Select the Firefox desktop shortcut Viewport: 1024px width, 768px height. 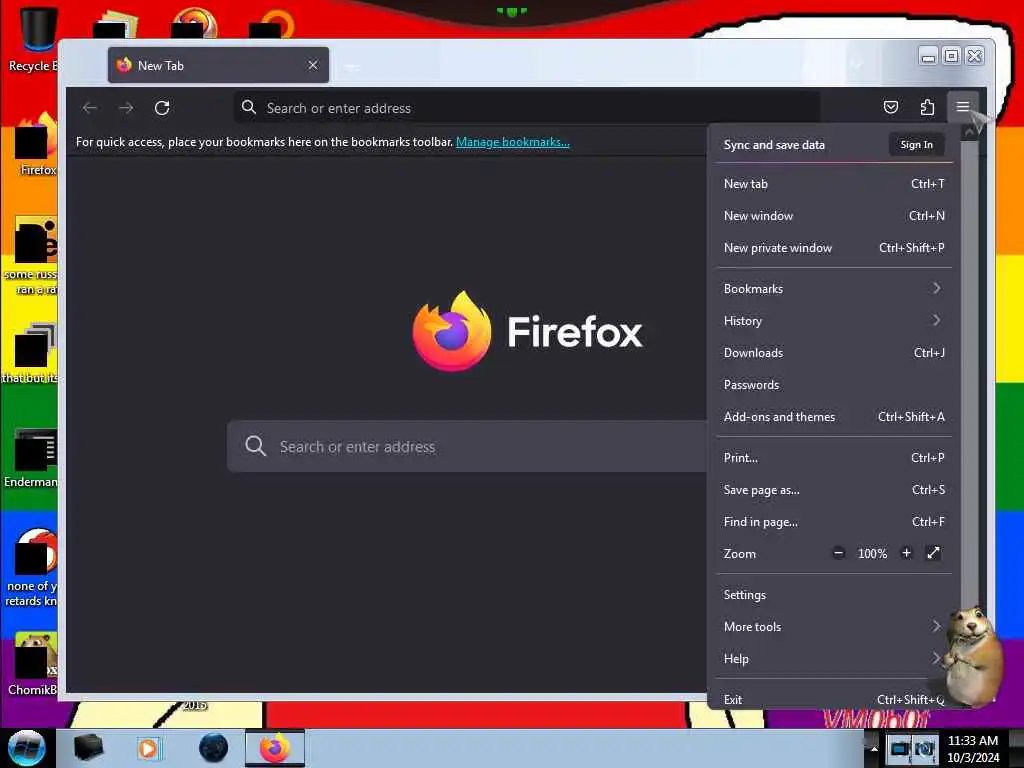(36, 145)
